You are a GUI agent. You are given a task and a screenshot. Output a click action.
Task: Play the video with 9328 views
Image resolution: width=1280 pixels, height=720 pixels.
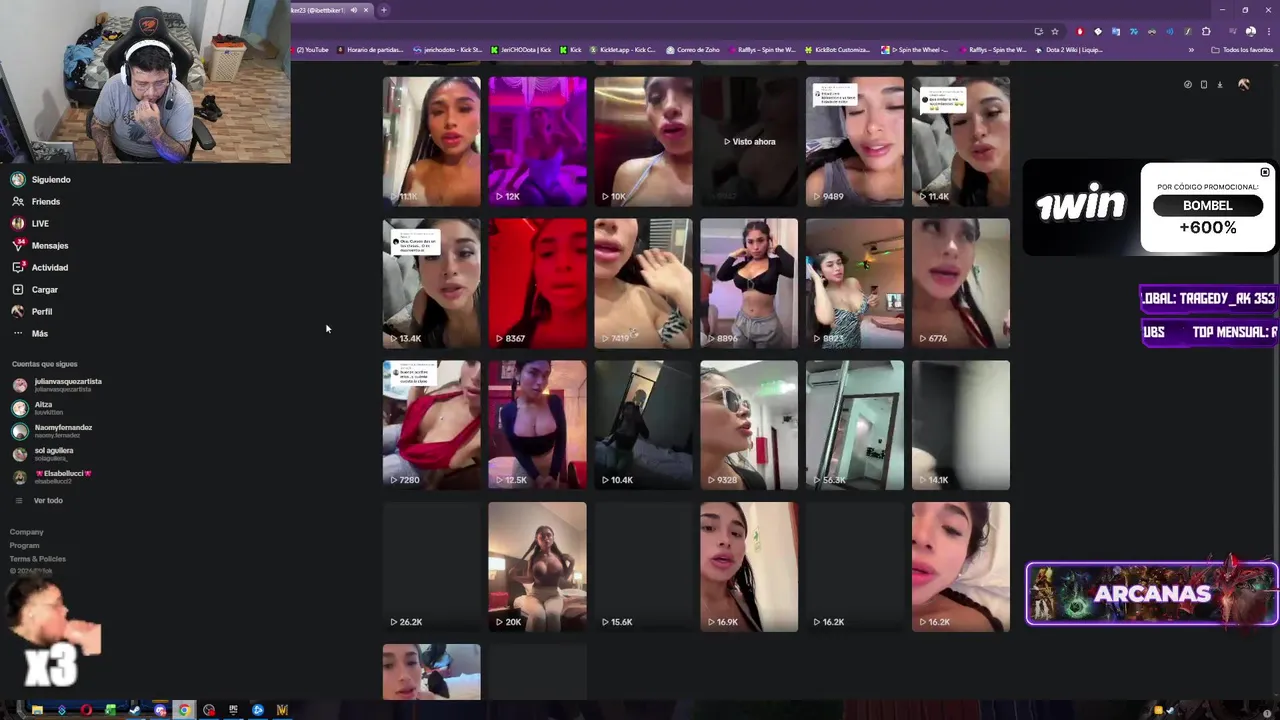click(x=749, y=426)
